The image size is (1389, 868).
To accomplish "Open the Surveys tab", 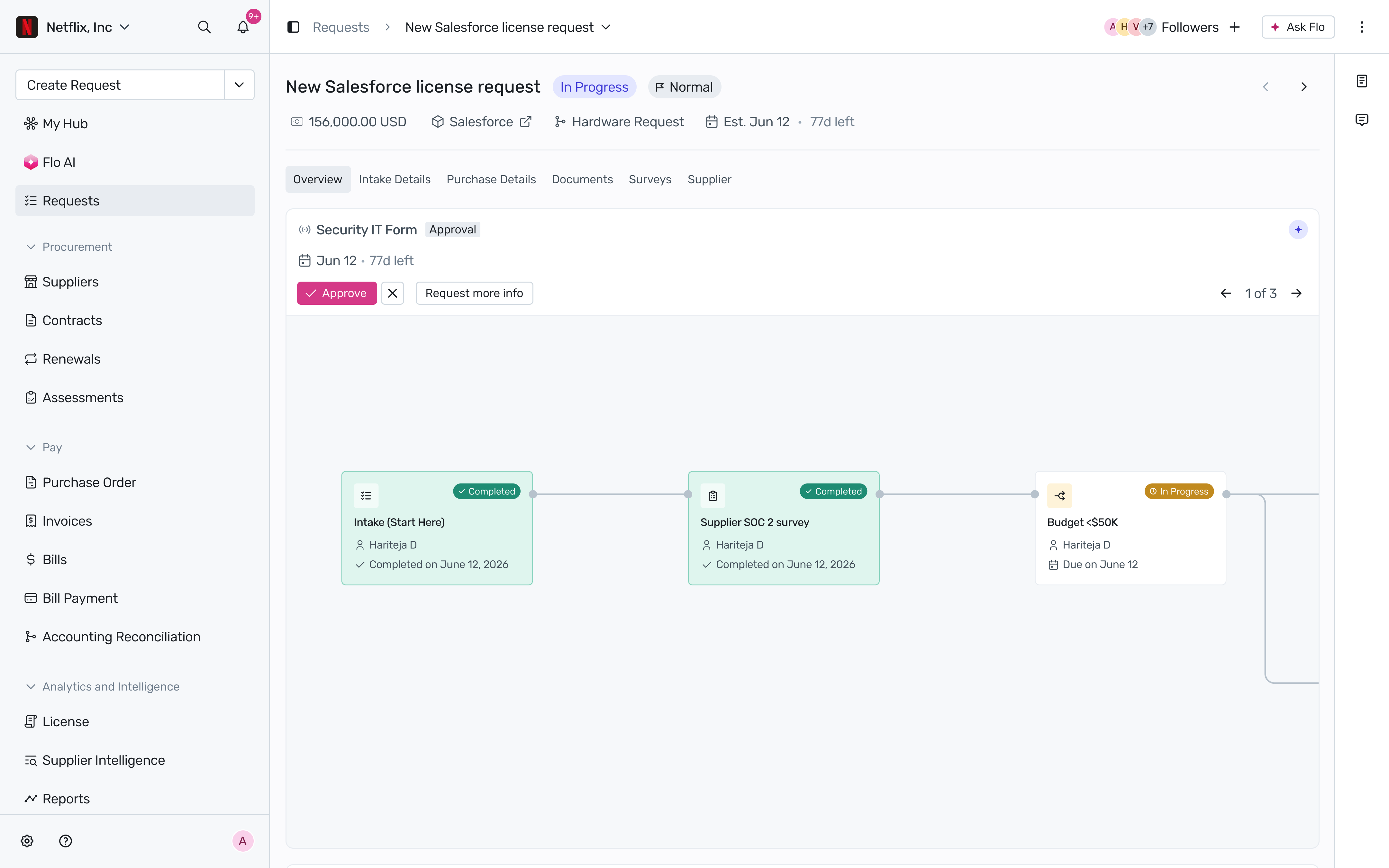I will 650,180.
